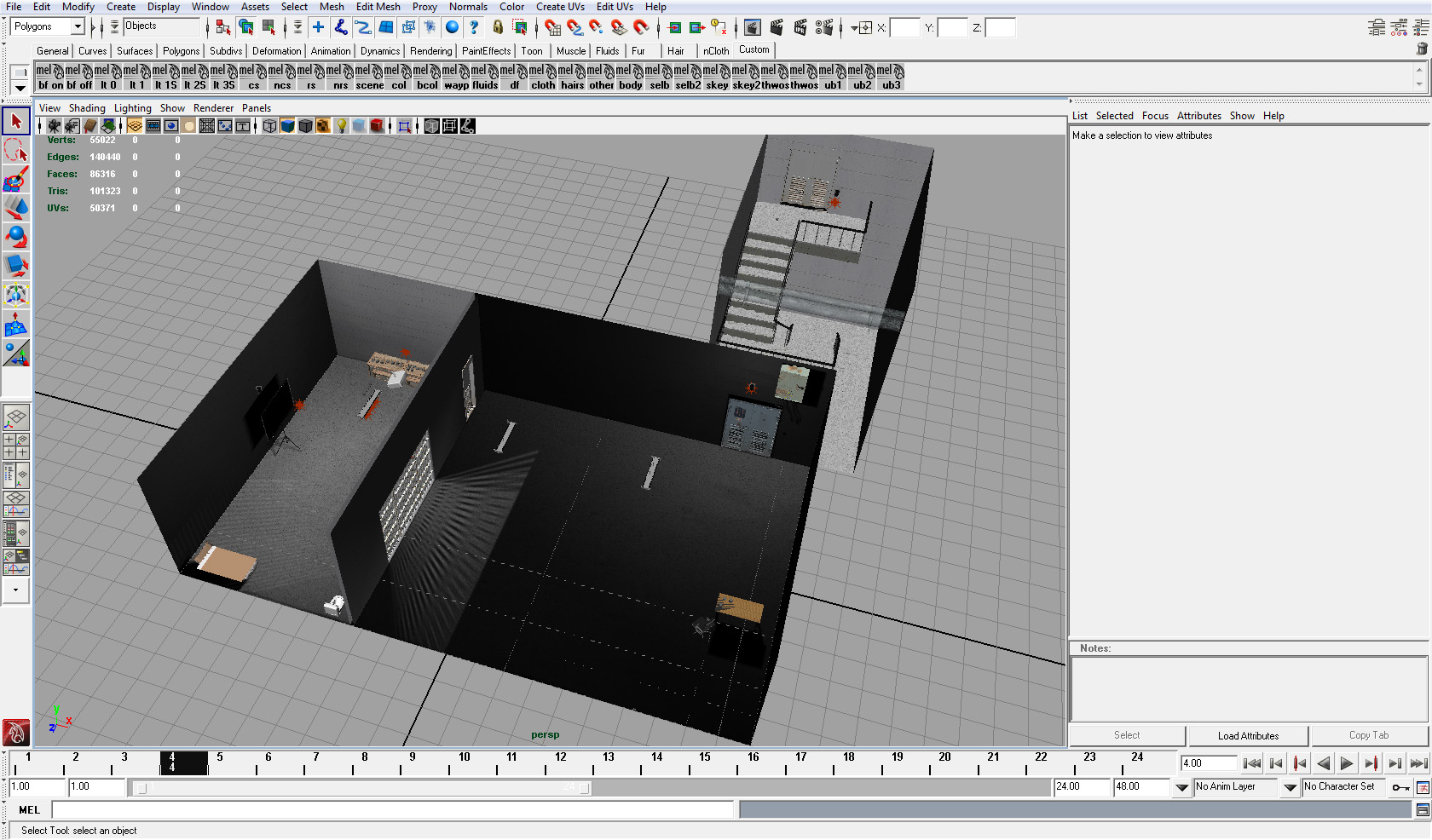Click the Maya logo icon bottom left
Viewport: 1432px width, 840px height.
16,732
